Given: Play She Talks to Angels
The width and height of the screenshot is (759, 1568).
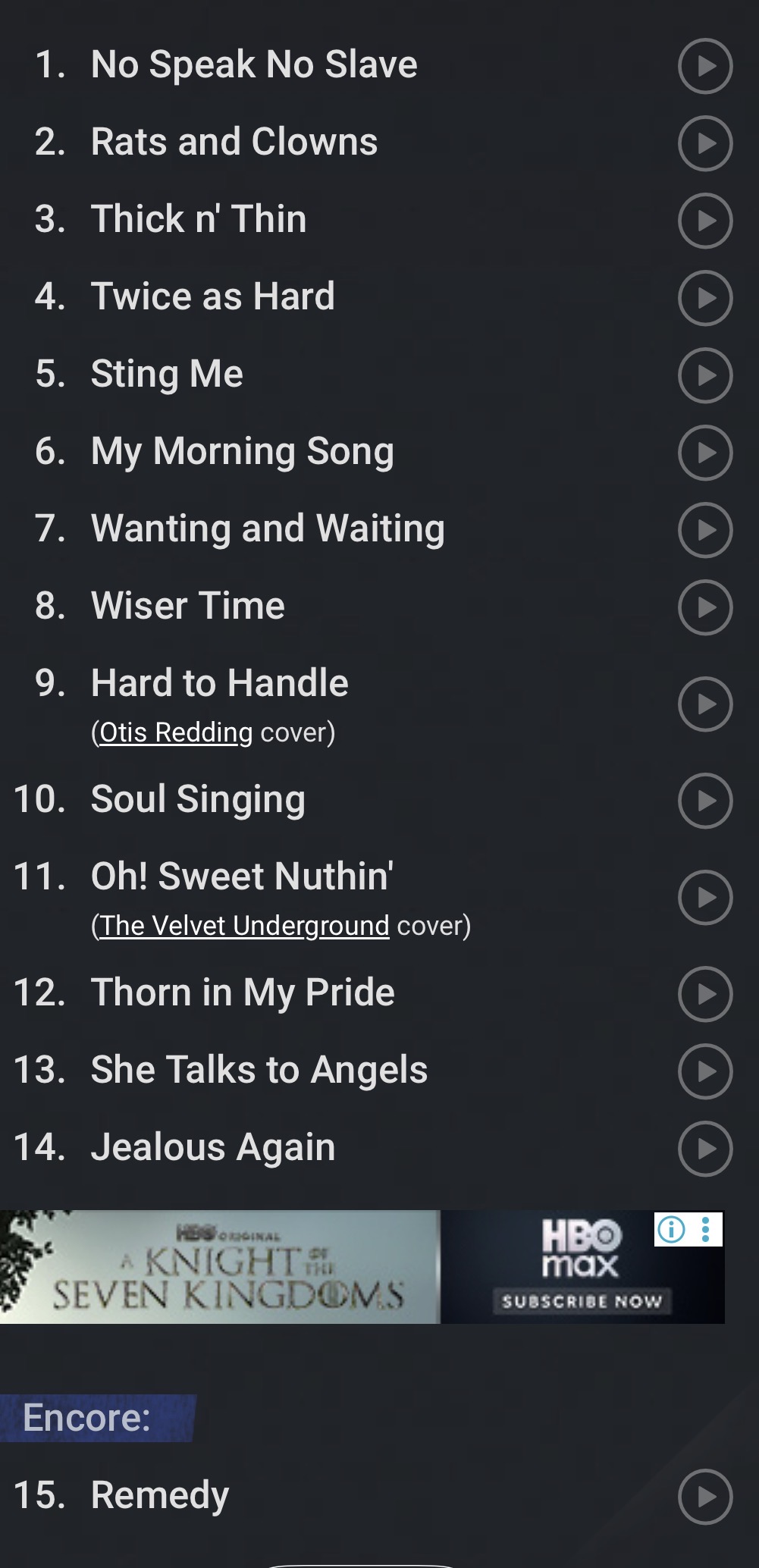Looking at the screenshot, I should pos(704,1071).
